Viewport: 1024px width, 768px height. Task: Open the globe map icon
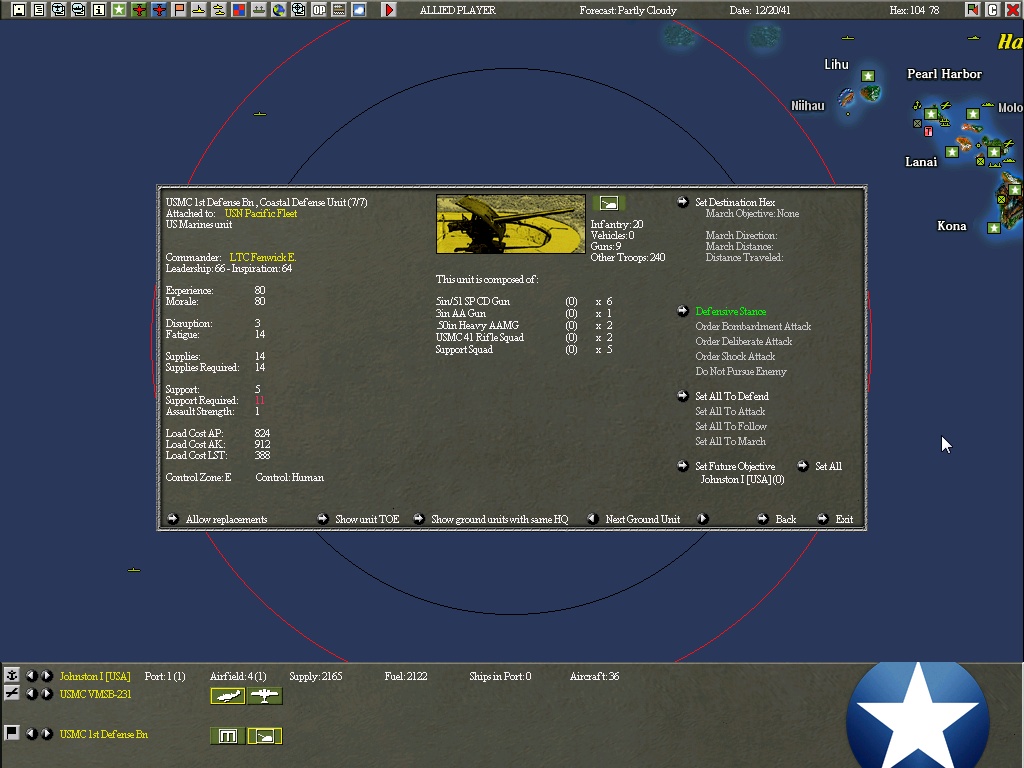(279, 10)
